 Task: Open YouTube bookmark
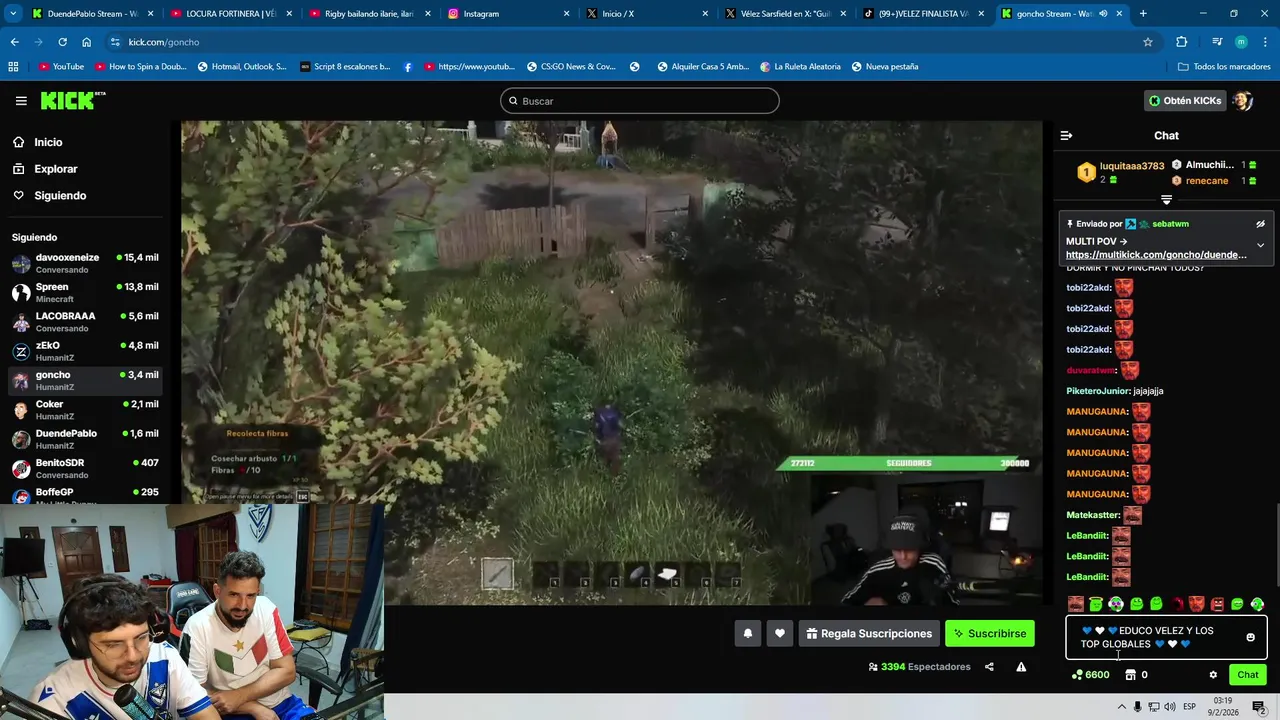coord(61,67)
